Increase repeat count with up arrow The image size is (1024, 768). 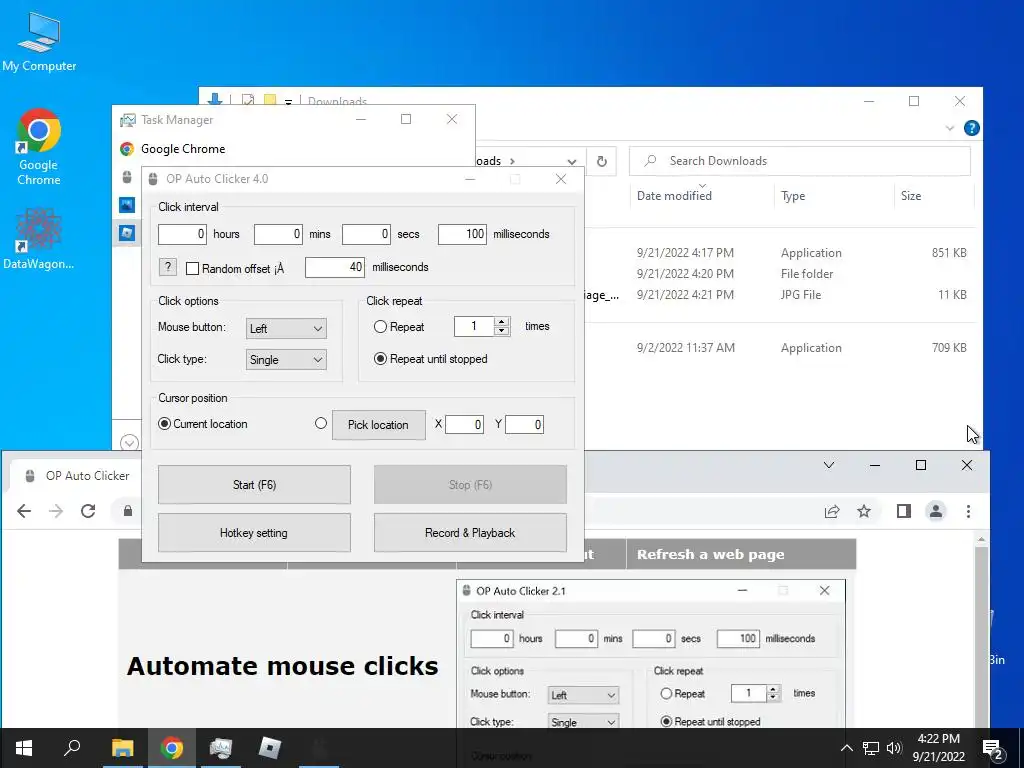(x=502, y=321)
